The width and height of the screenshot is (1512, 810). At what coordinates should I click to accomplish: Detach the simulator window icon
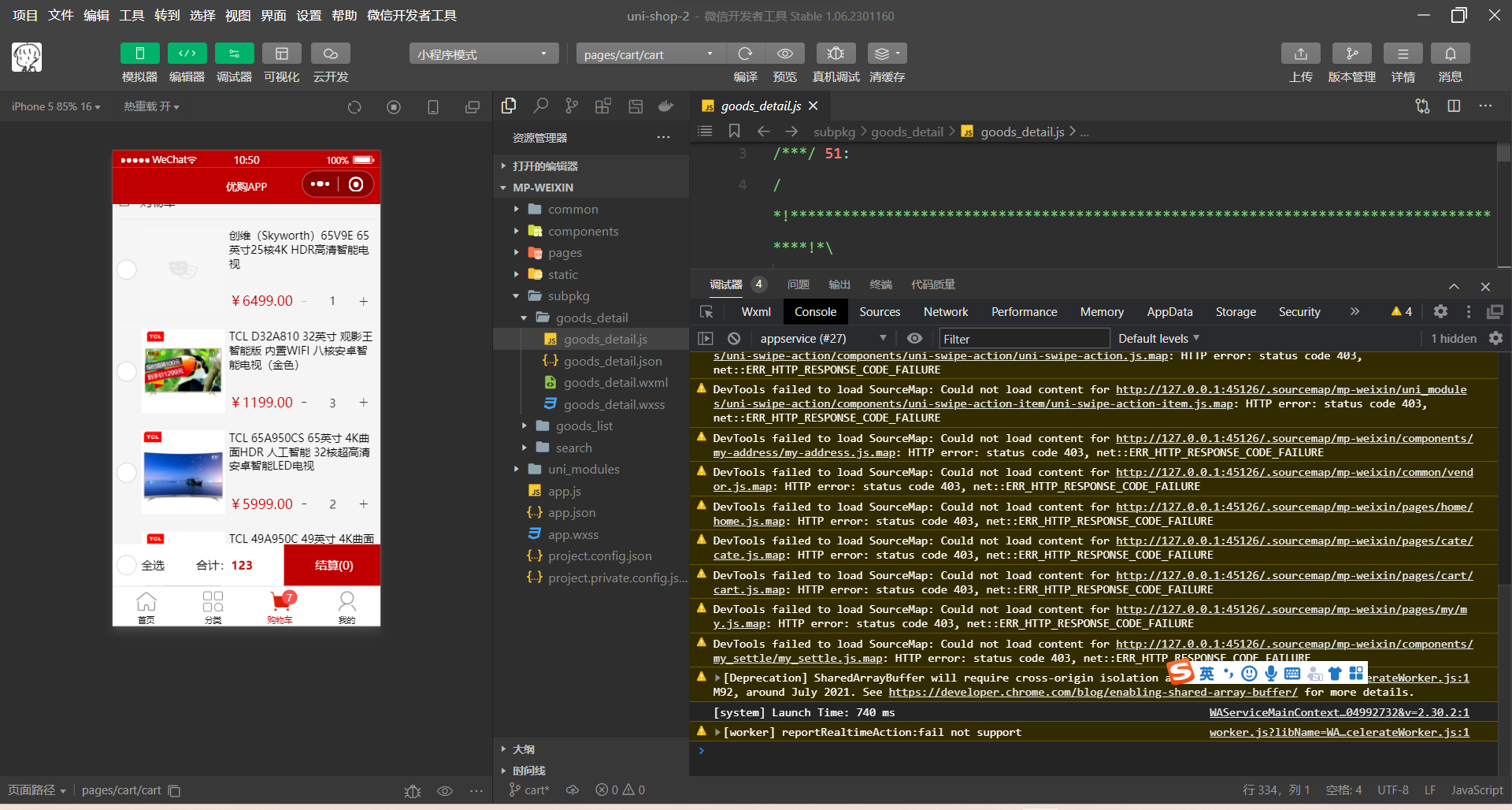click(x=472, y=107)
